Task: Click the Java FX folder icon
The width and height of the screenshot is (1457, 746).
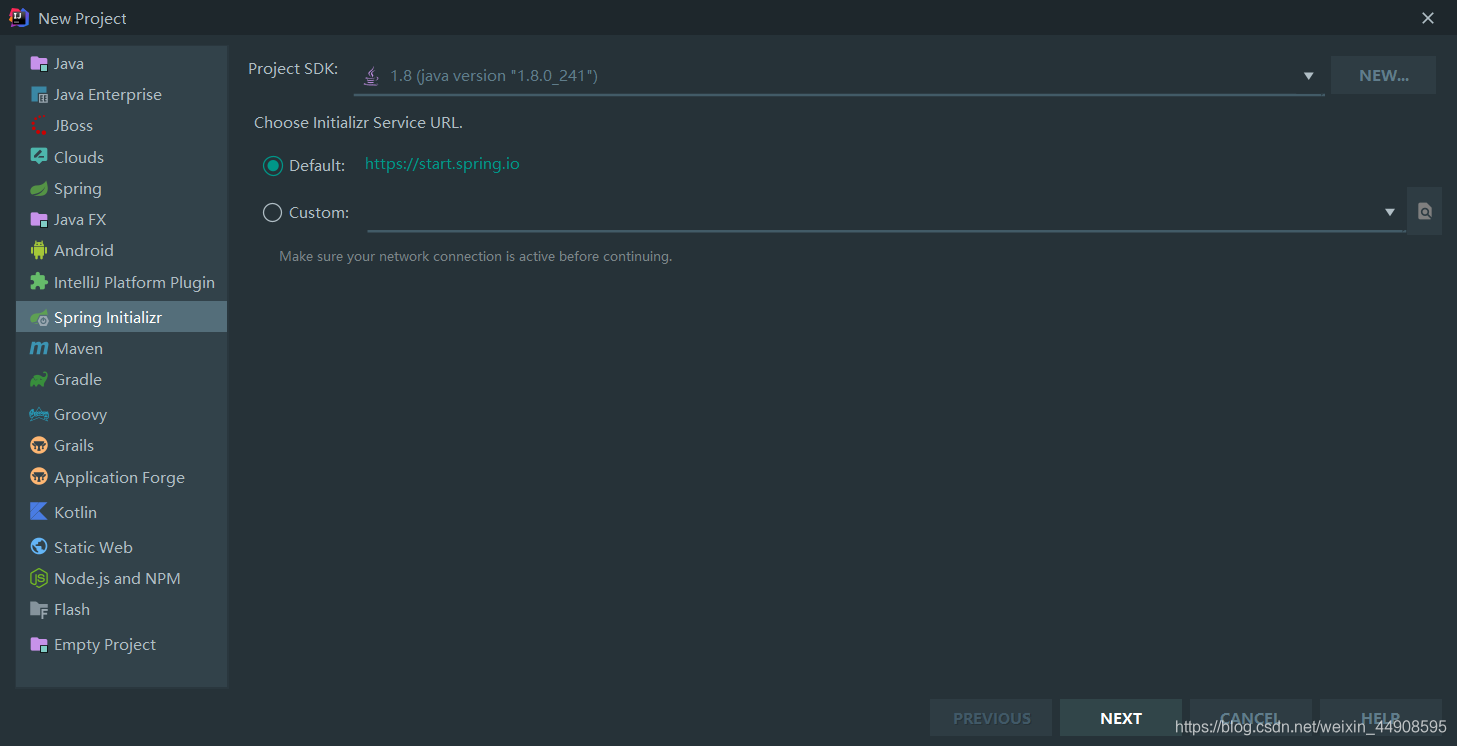Action: 39,220
